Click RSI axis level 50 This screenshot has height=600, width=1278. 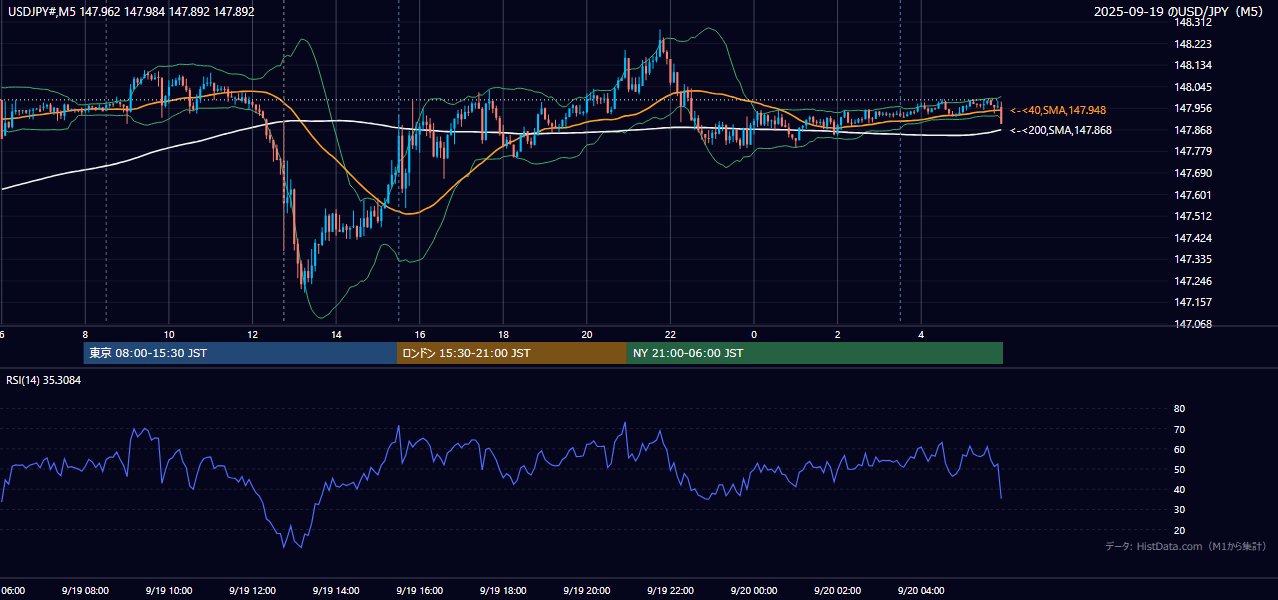point(1179,469)
